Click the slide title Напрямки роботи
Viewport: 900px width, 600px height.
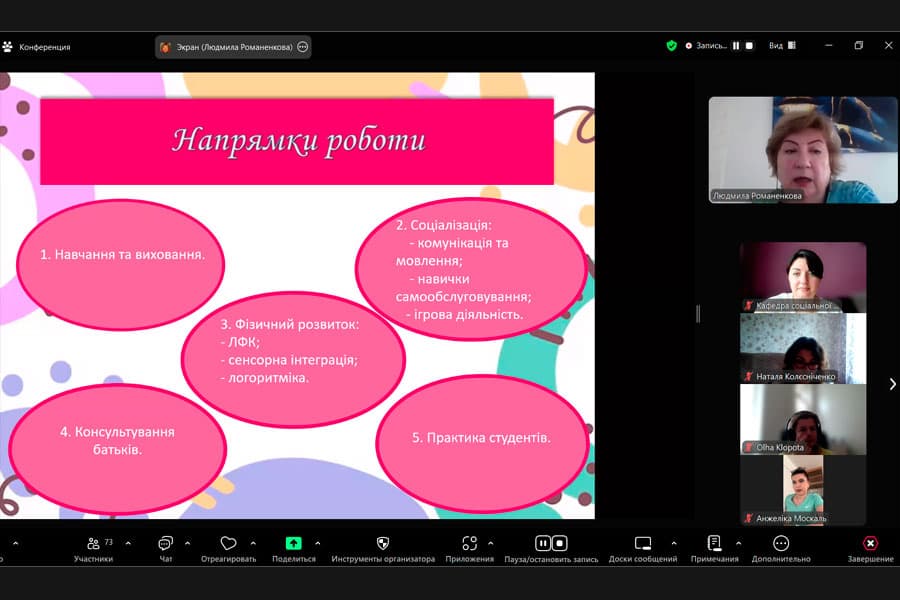click(x=298, y=141)
